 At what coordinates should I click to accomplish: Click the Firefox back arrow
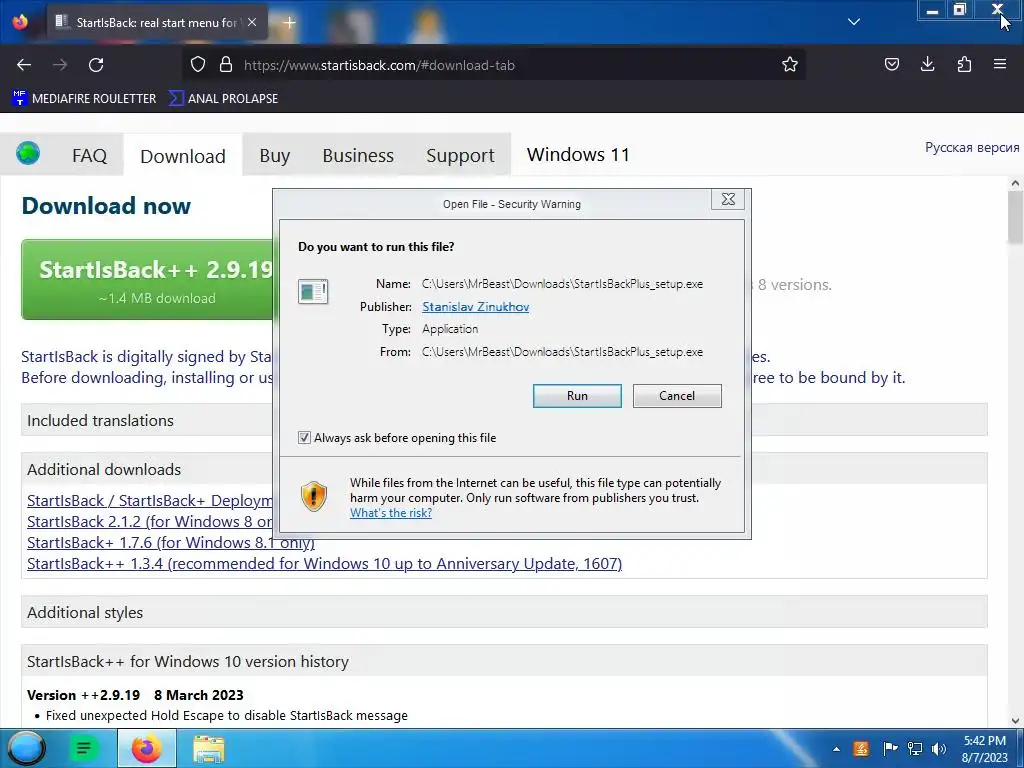(x=24, y=65)
